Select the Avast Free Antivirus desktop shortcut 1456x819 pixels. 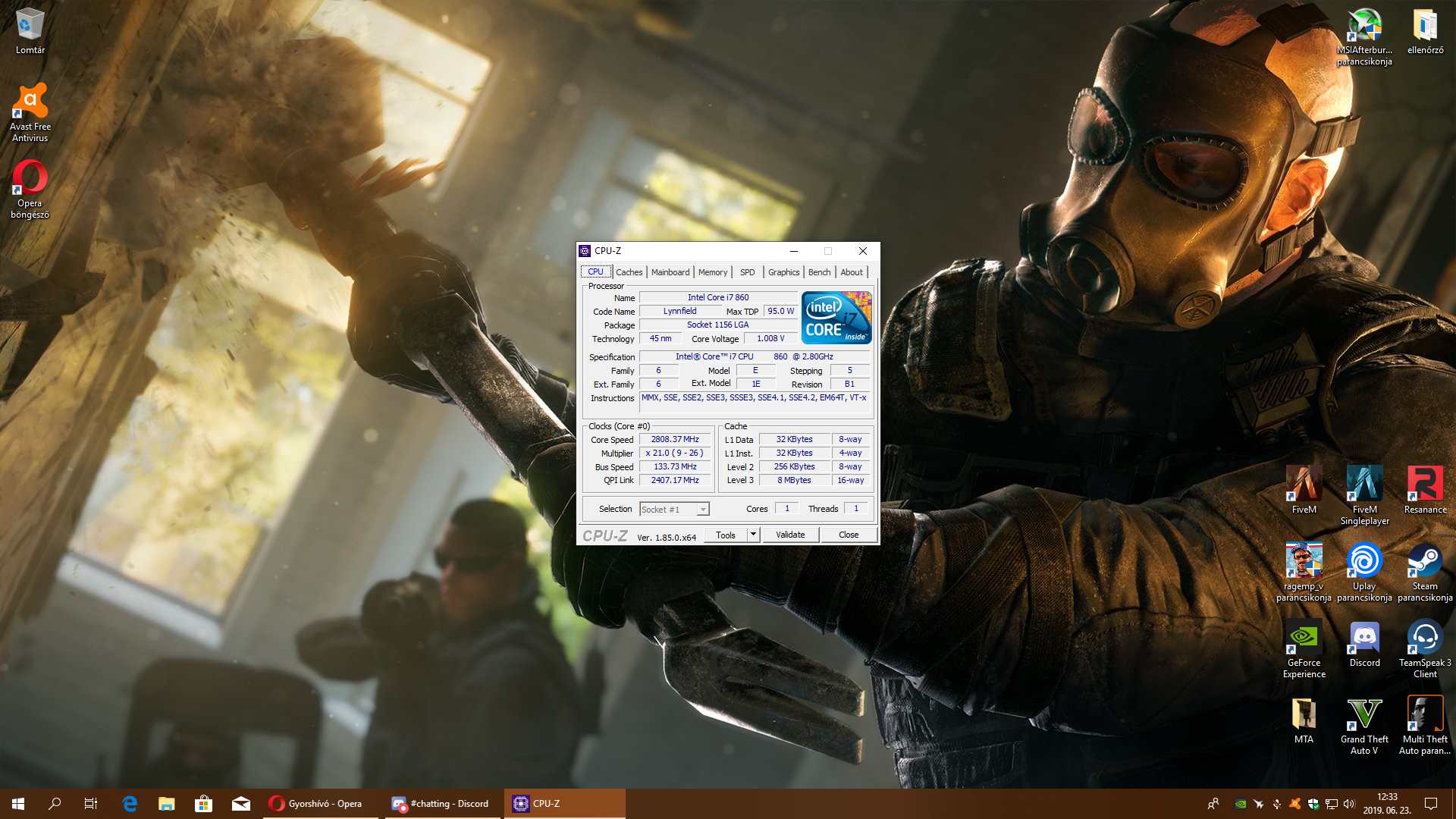tap(30, 113)
